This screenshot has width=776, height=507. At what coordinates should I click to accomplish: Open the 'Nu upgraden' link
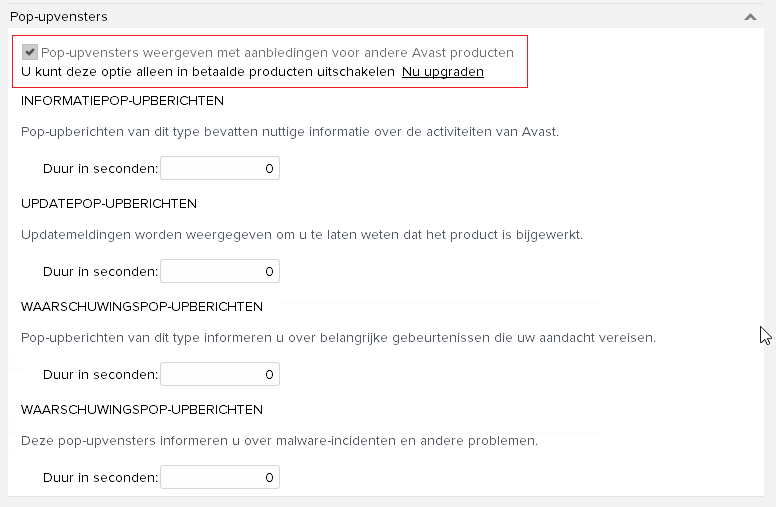tap(443, 72)
